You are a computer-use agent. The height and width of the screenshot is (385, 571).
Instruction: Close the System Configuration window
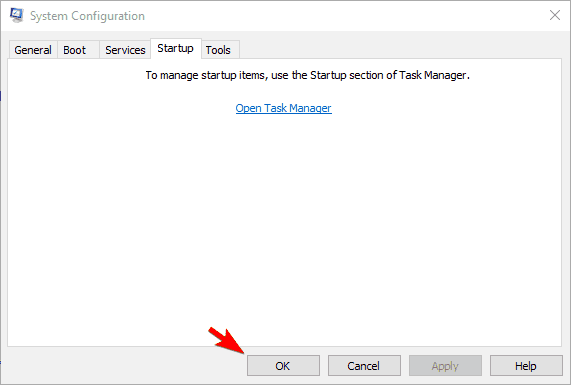click(x=555, y=15)
